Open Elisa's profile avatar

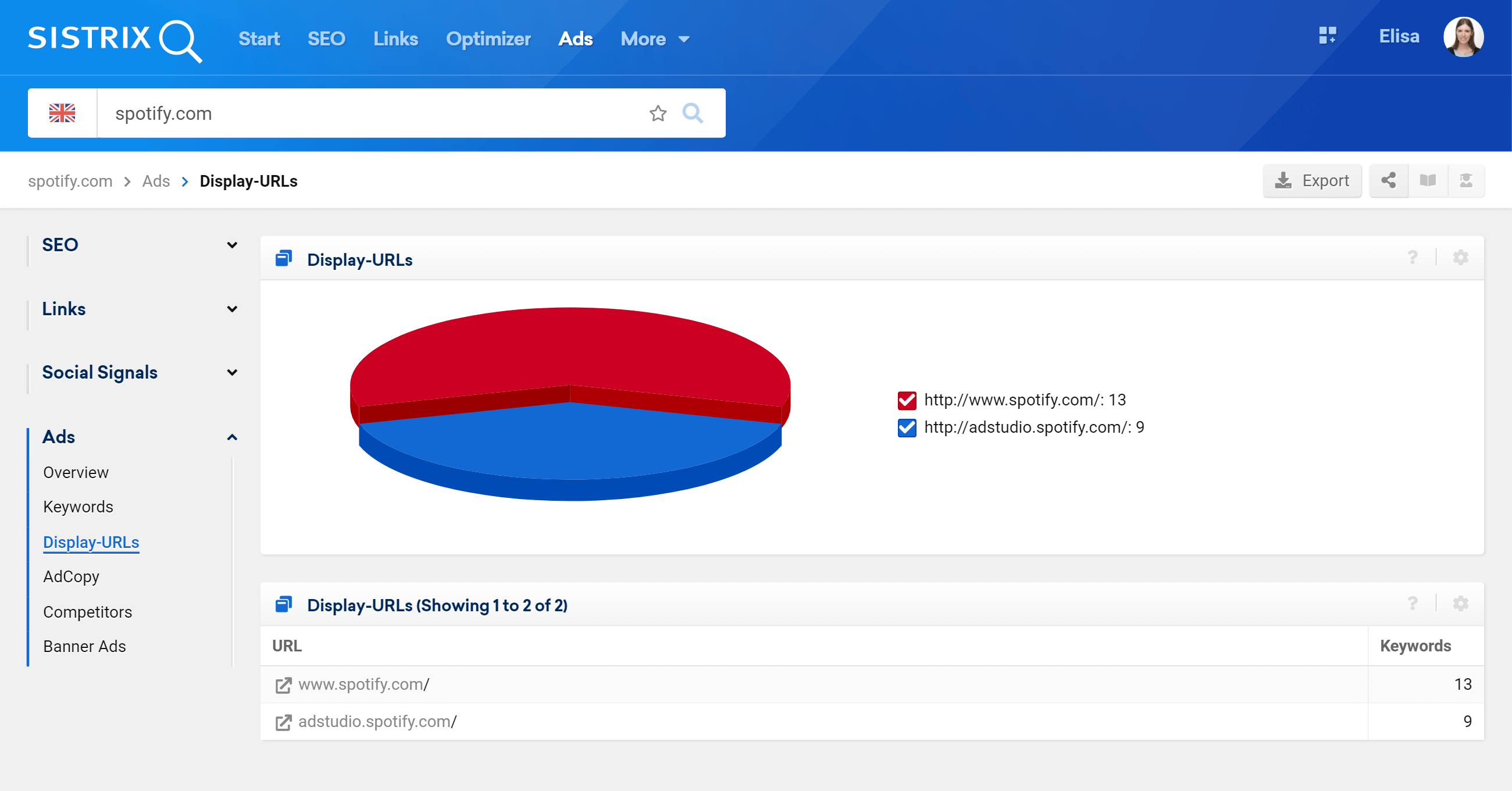click(x=1463, y=37)
